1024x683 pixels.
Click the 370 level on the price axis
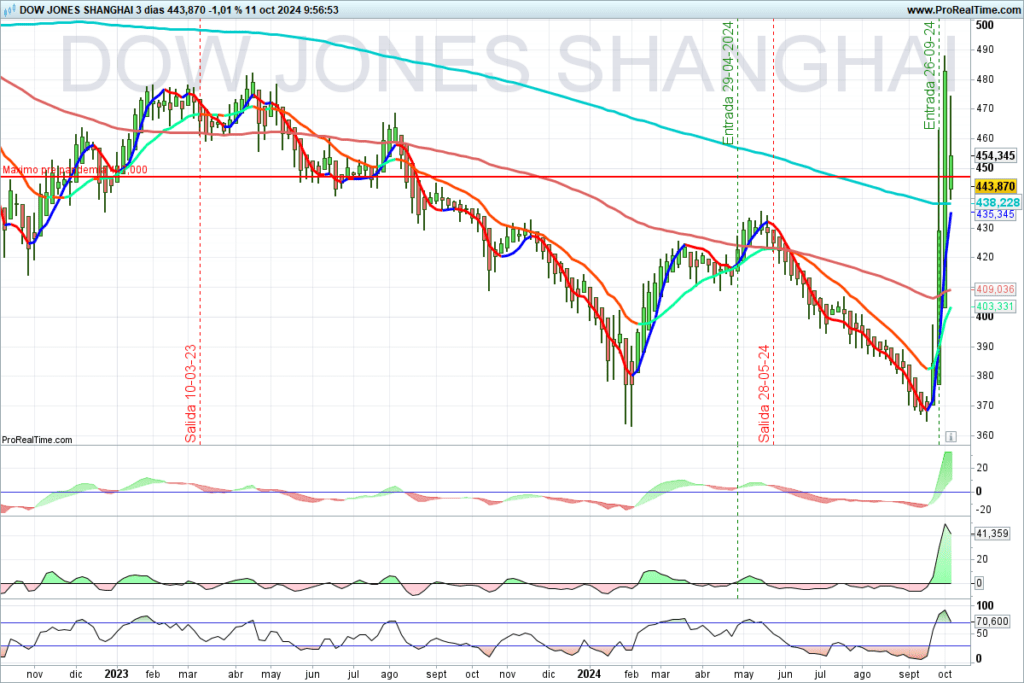click(984, 405)
